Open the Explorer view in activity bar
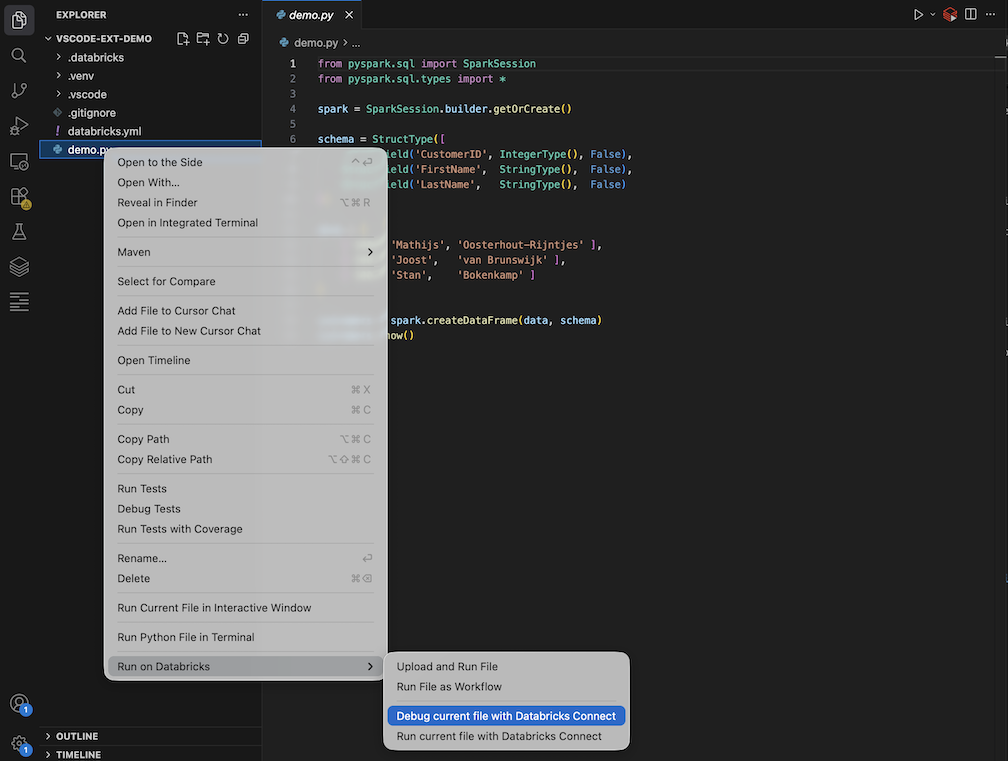The height and width of the screenshot is (761, 1008). tap(19, 20)
